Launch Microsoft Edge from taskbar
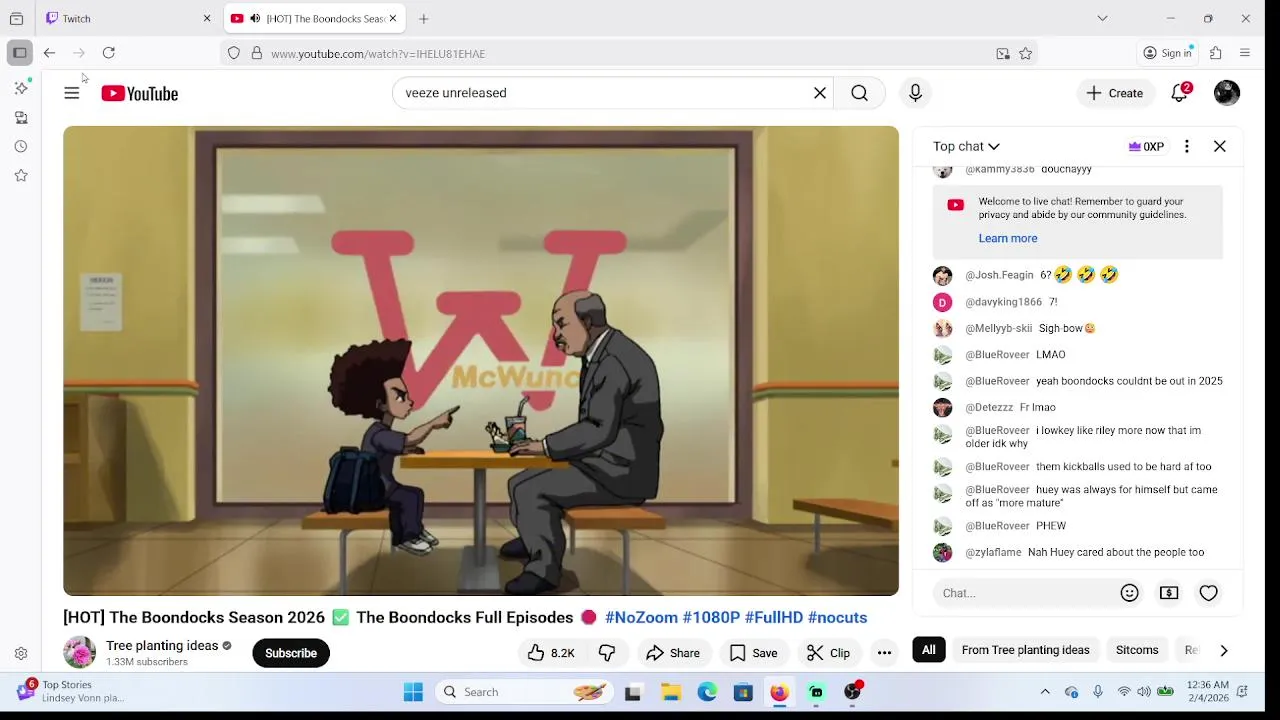Viewport: 1280px width, 720px height. tap(707, 692)
